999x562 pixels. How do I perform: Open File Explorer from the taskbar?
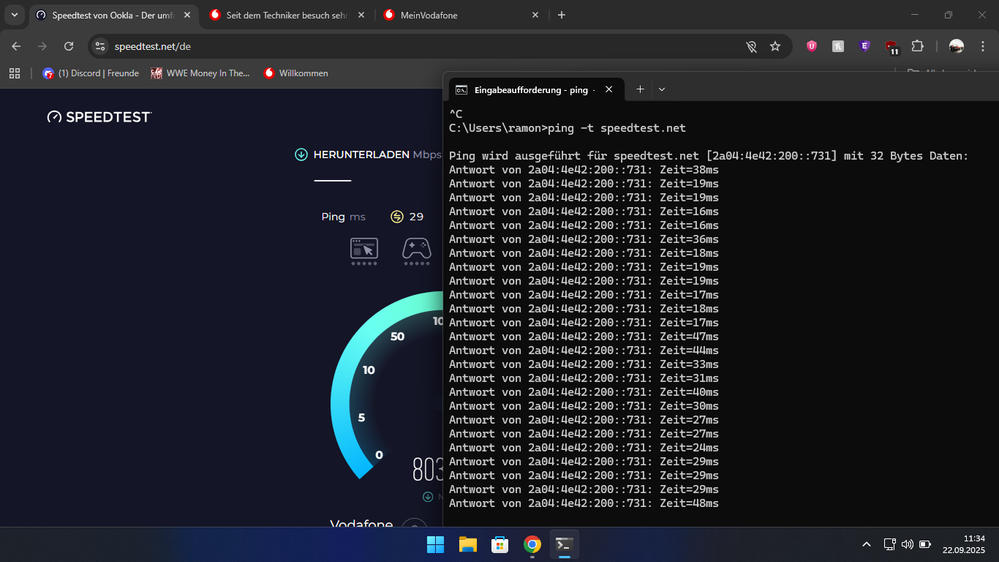click(468, 545)
